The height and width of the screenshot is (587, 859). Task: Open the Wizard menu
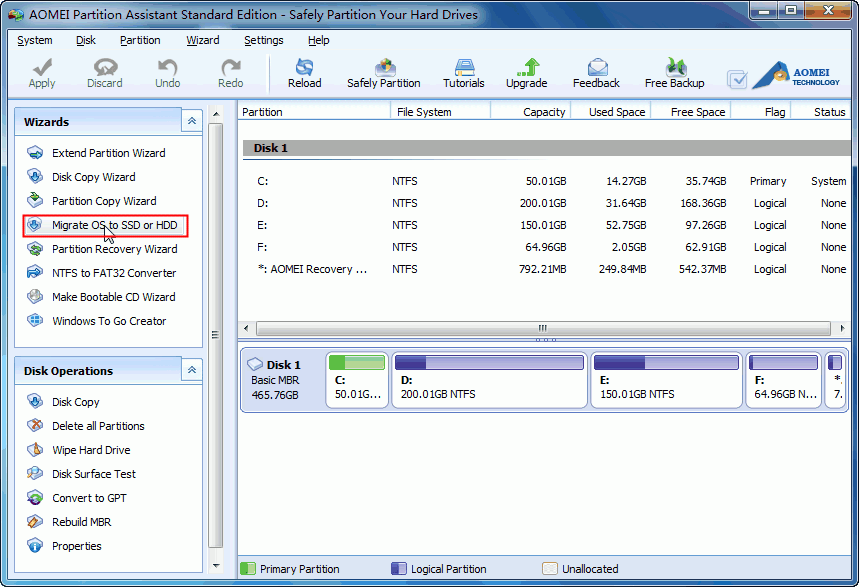(203, 40)
